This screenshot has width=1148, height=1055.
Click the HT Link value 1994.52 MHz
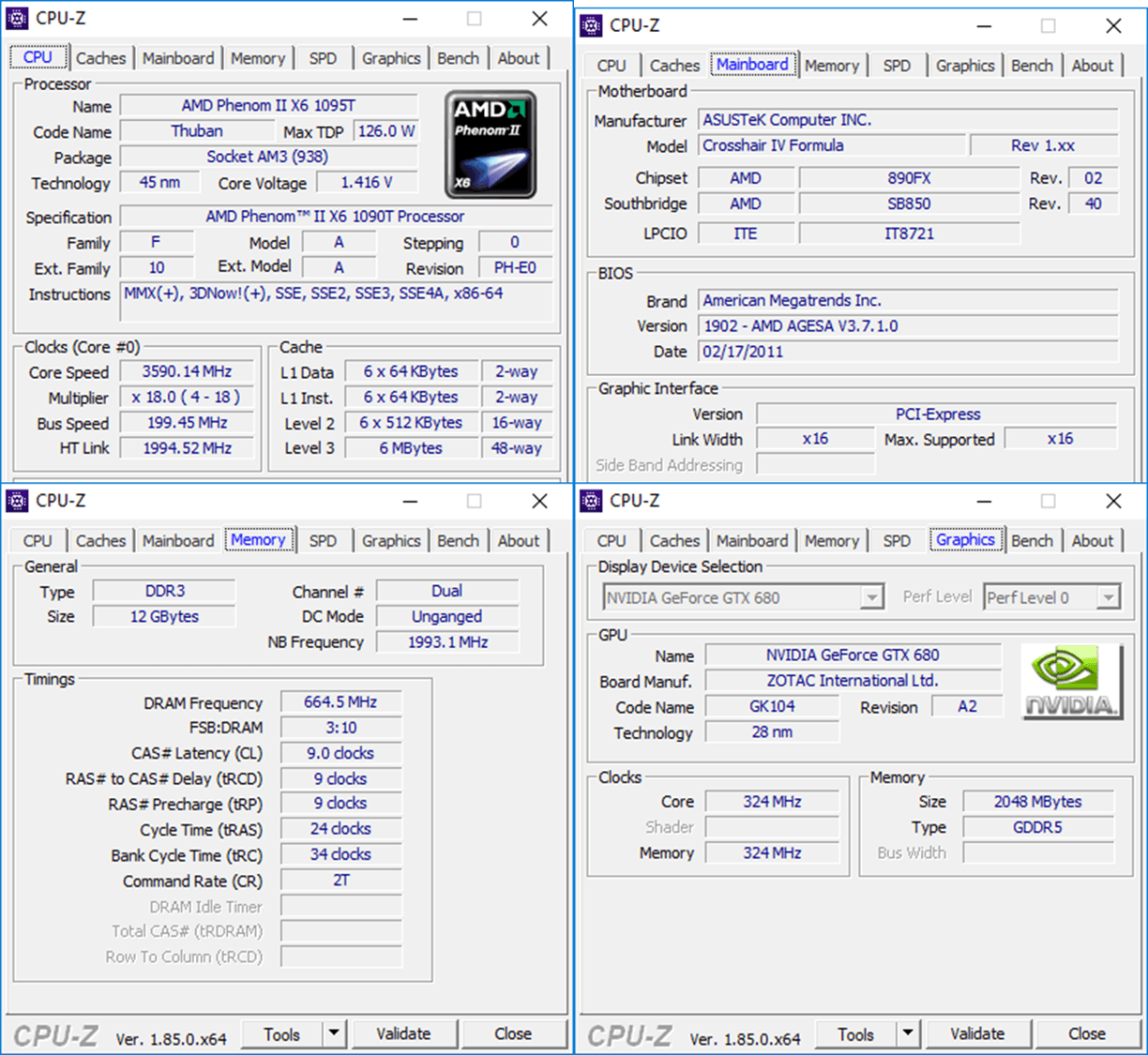(187, 448)
